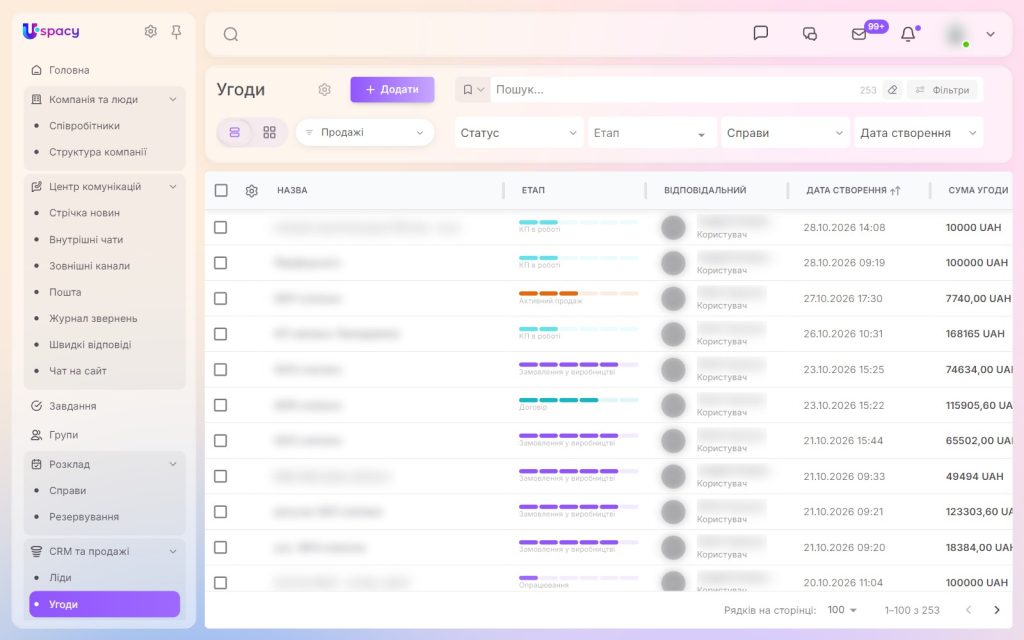1024x640 pixels.
Task: Open external channels chat icon
Action: [810, 34]
